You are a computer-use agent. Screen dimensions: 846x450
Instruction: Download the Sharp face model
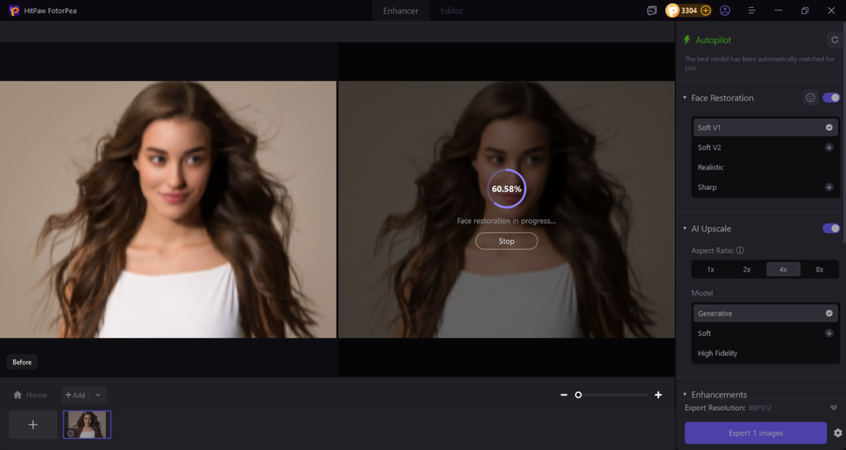[x=829, y=187]
